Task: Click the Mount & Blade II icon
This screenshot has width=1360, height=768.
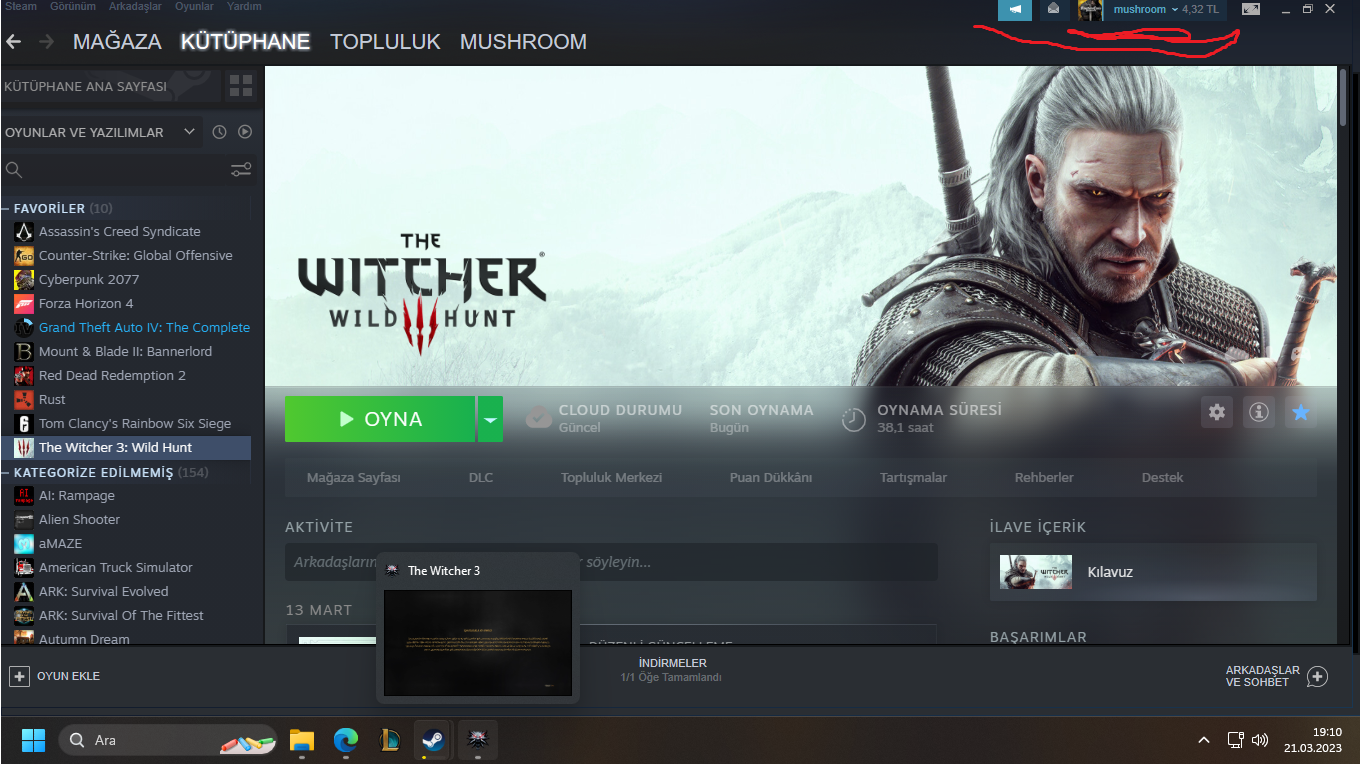Action: coord(24,351)
